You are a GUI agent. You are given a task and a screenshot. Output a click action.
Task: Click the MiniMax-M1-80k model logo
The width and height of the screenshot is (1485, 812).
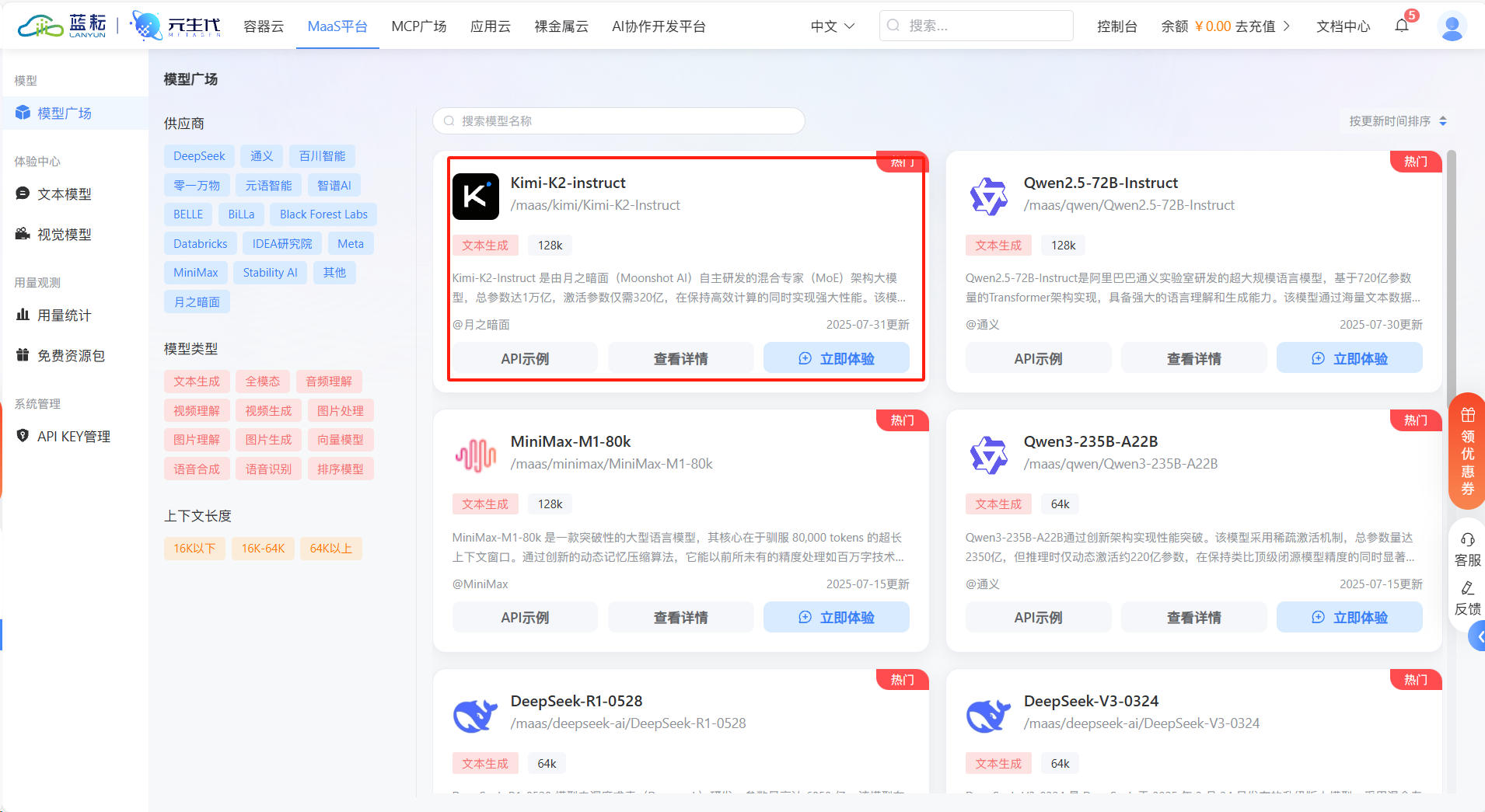pos(476,455)
